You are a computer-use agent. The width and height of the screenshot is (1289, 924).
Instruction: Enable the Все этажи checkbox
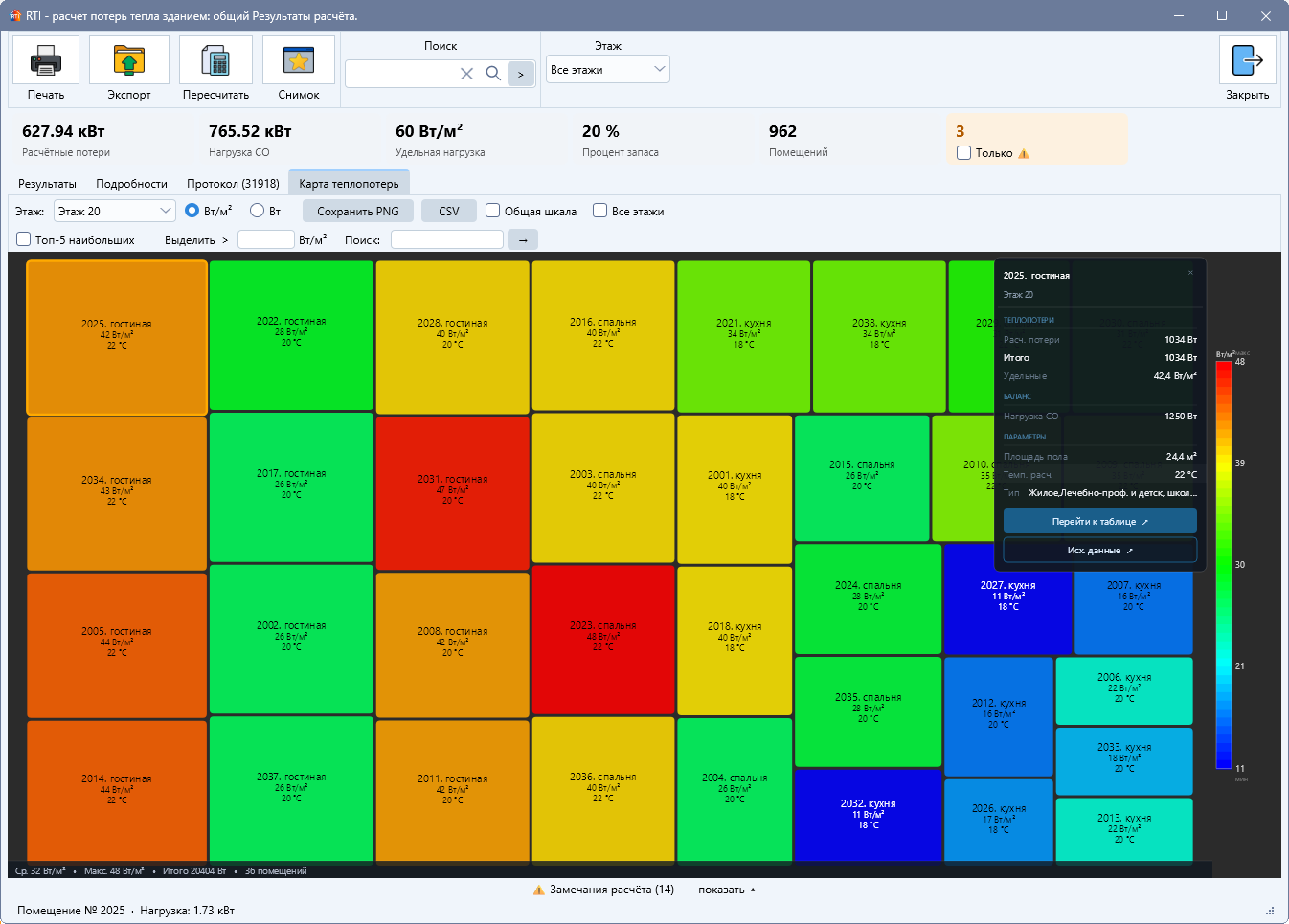[x=600, y=211]
